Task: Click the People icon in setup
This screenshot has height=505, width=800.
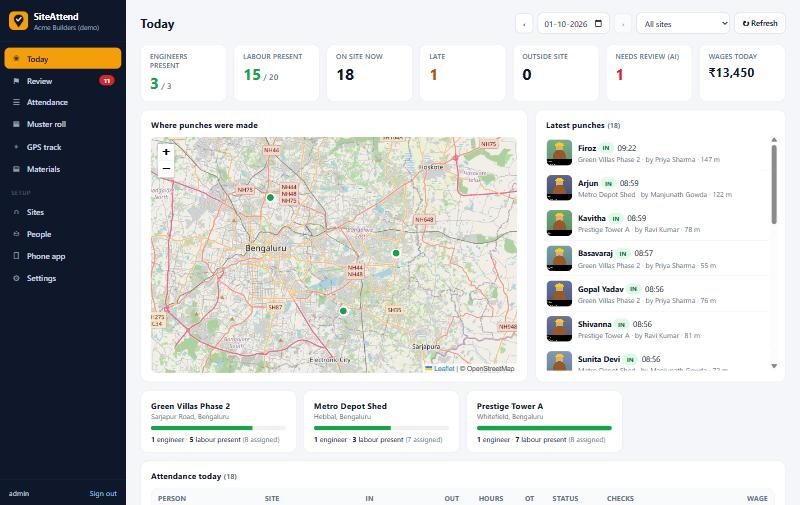Action: [16, 234]
